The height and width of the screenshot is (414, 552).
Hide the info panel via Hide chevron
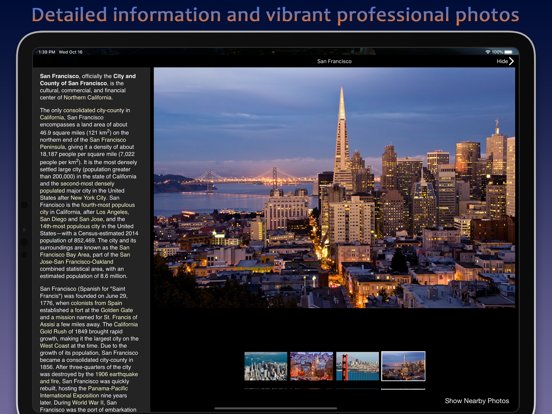[x=505, y=61]
